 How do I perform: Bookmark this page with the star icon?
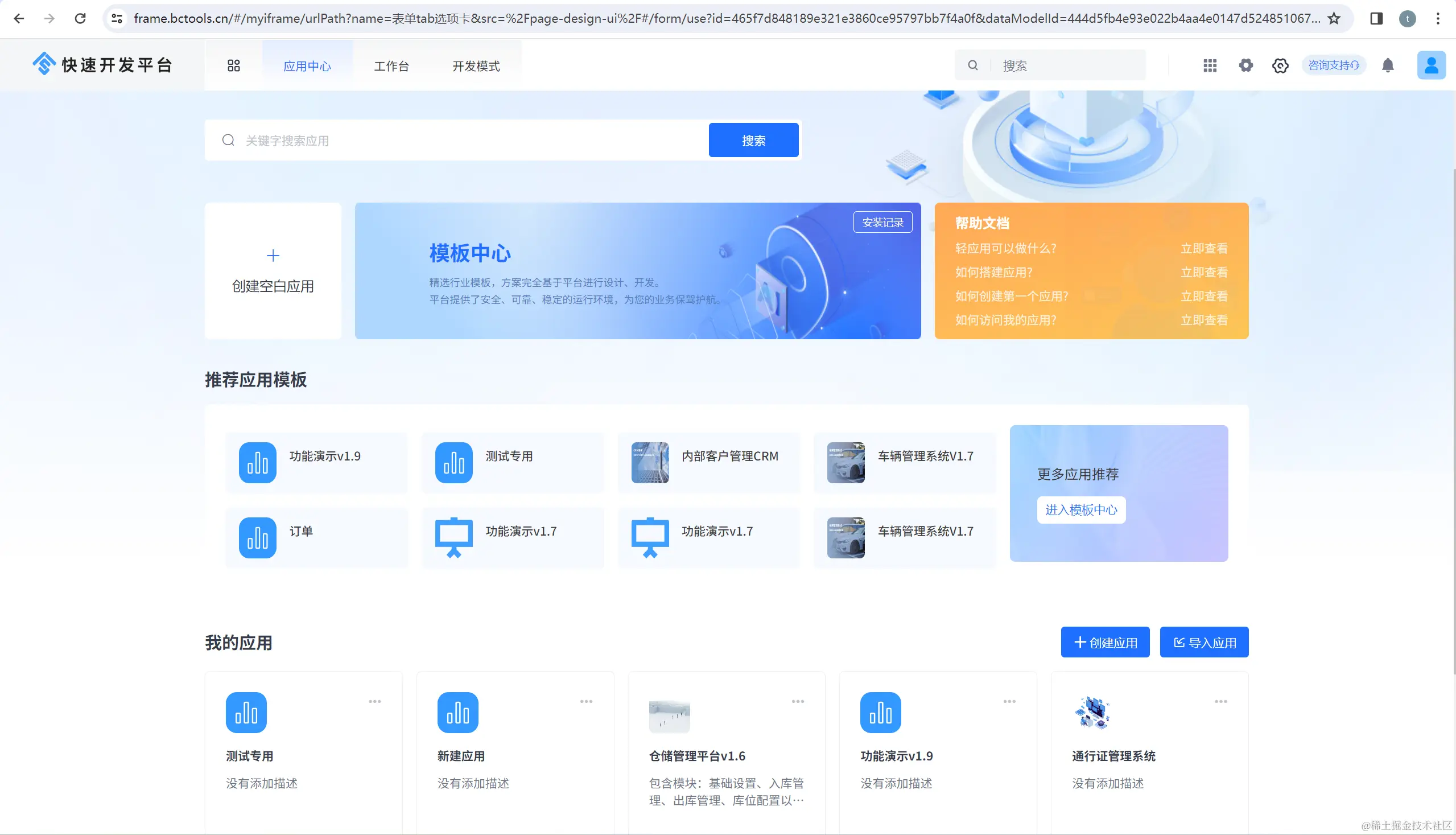1334,18
